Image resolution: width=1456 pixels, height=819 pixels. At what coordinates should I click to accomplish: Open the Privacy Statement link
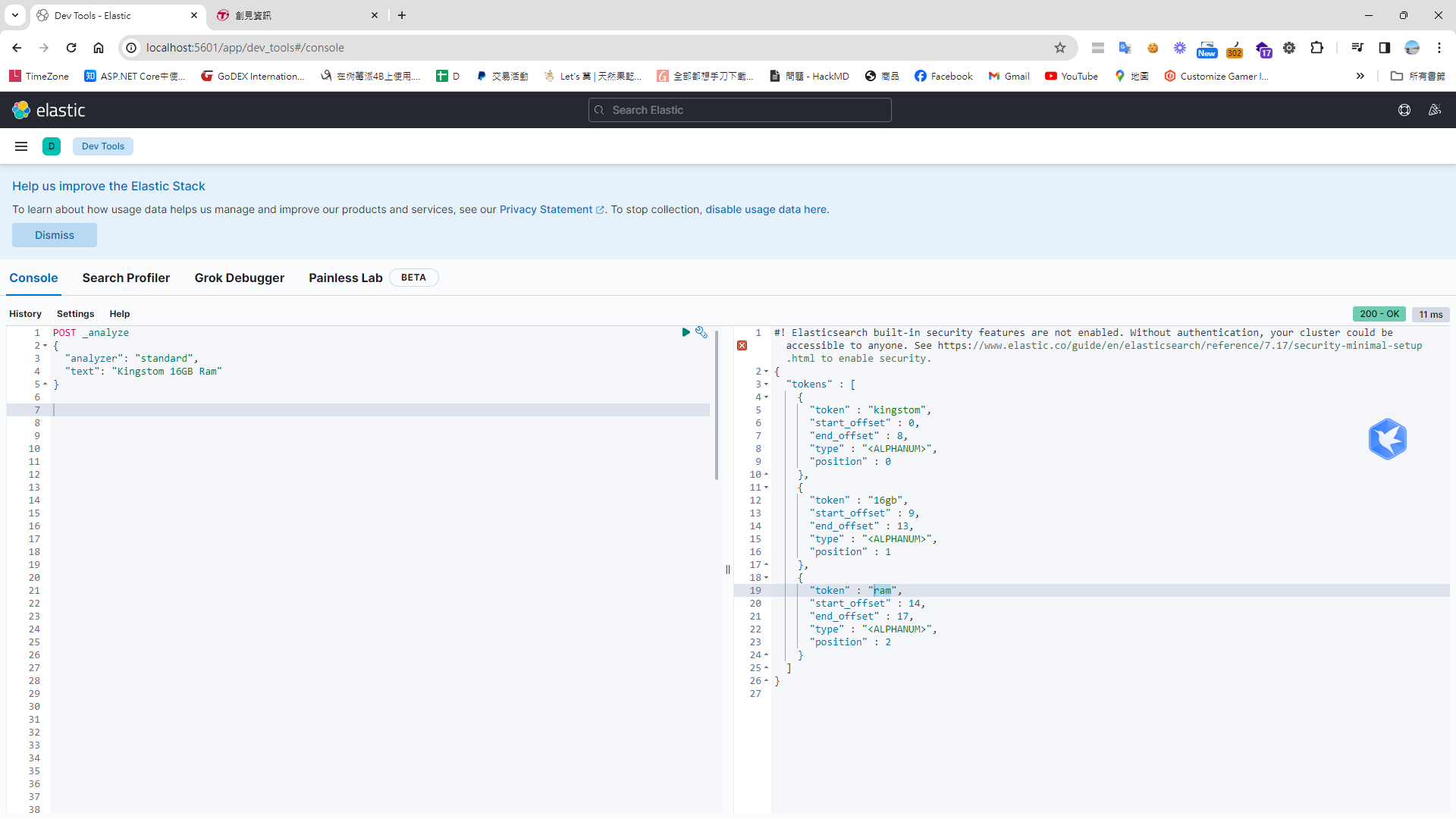(546, 209)
